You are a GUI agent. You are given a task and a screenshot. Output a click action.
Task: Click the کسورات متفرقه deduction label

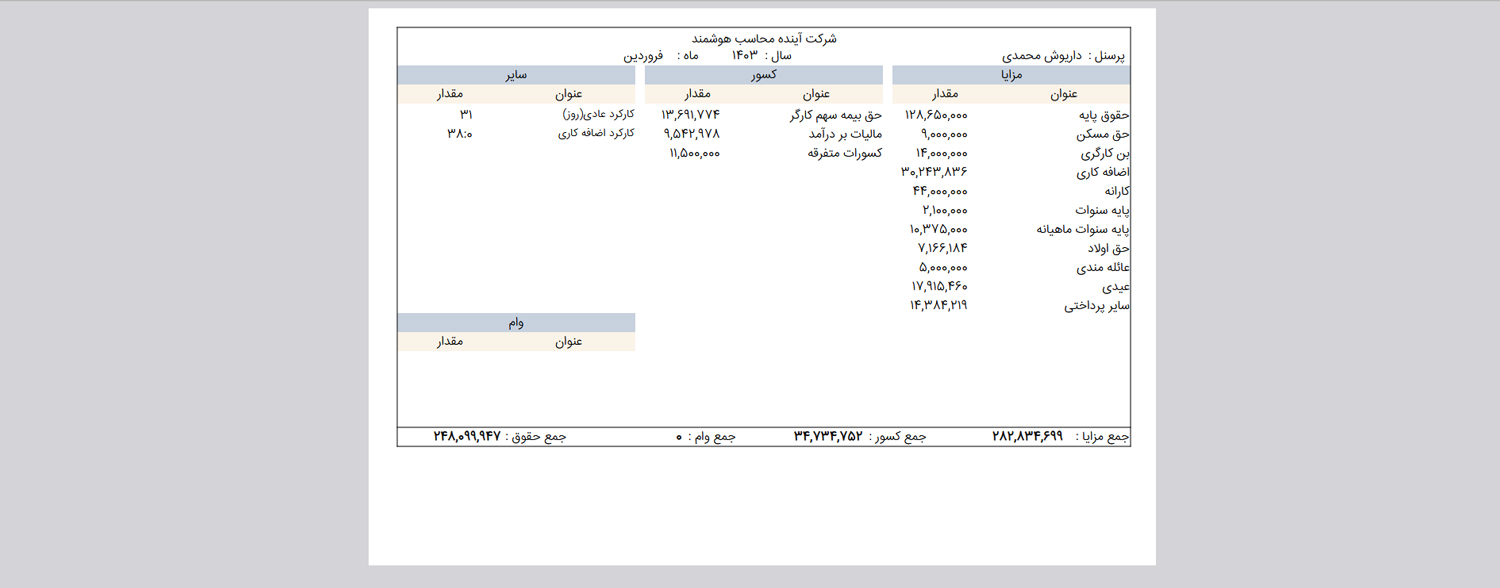point(844,154)
